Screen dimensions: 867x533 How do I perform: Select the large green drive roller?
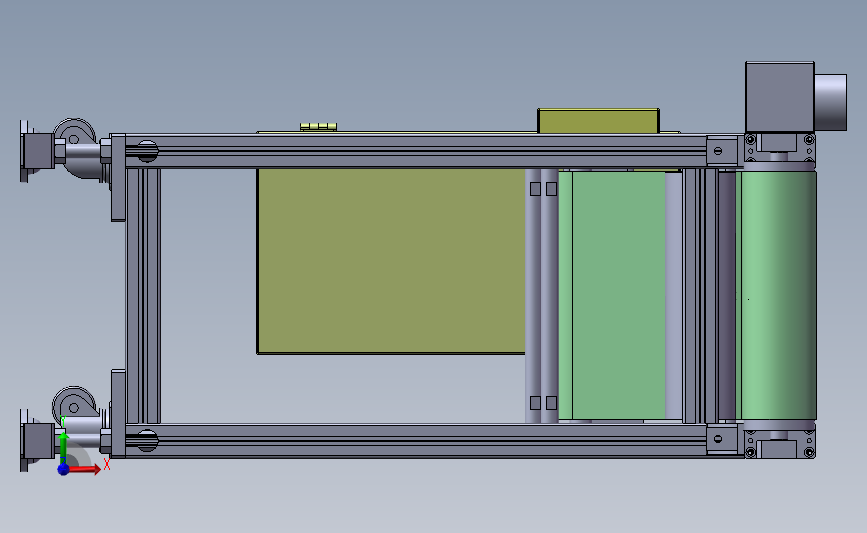(779, 295)
